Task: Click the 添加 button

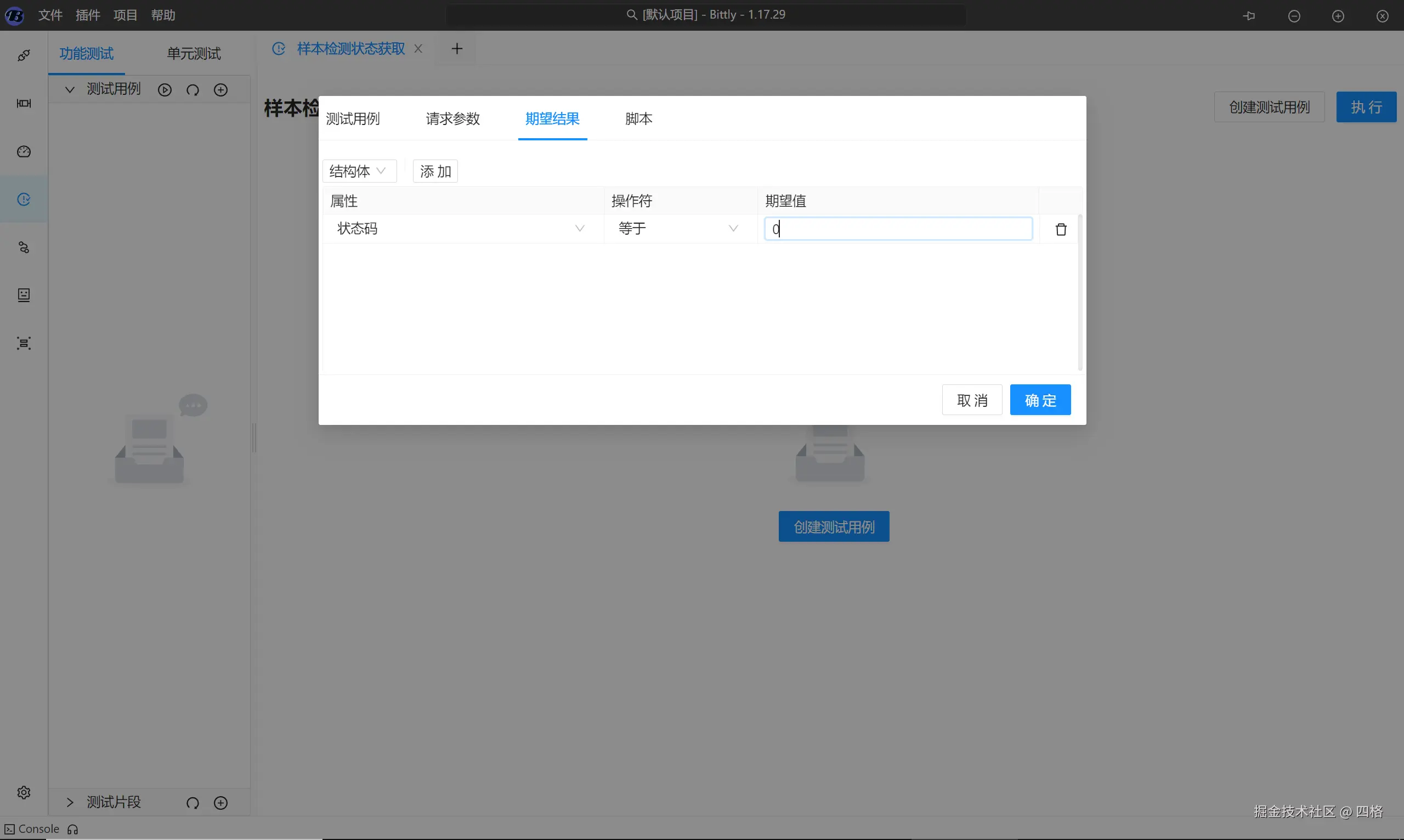Action: tap(435, 171)
